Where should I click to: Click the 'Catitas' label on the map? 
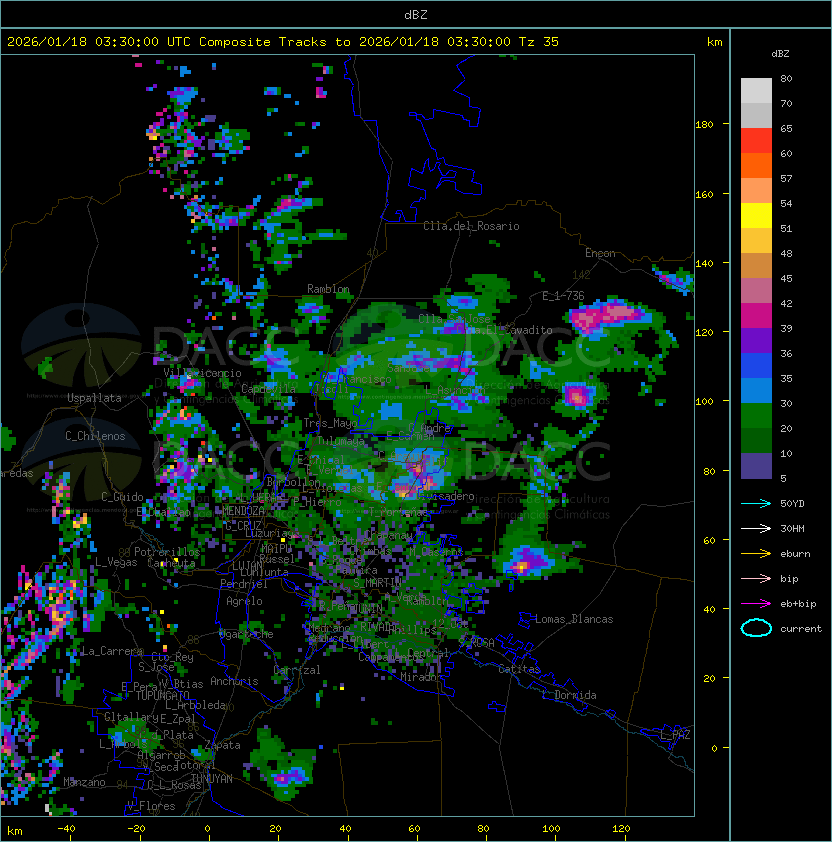(519, 669)
